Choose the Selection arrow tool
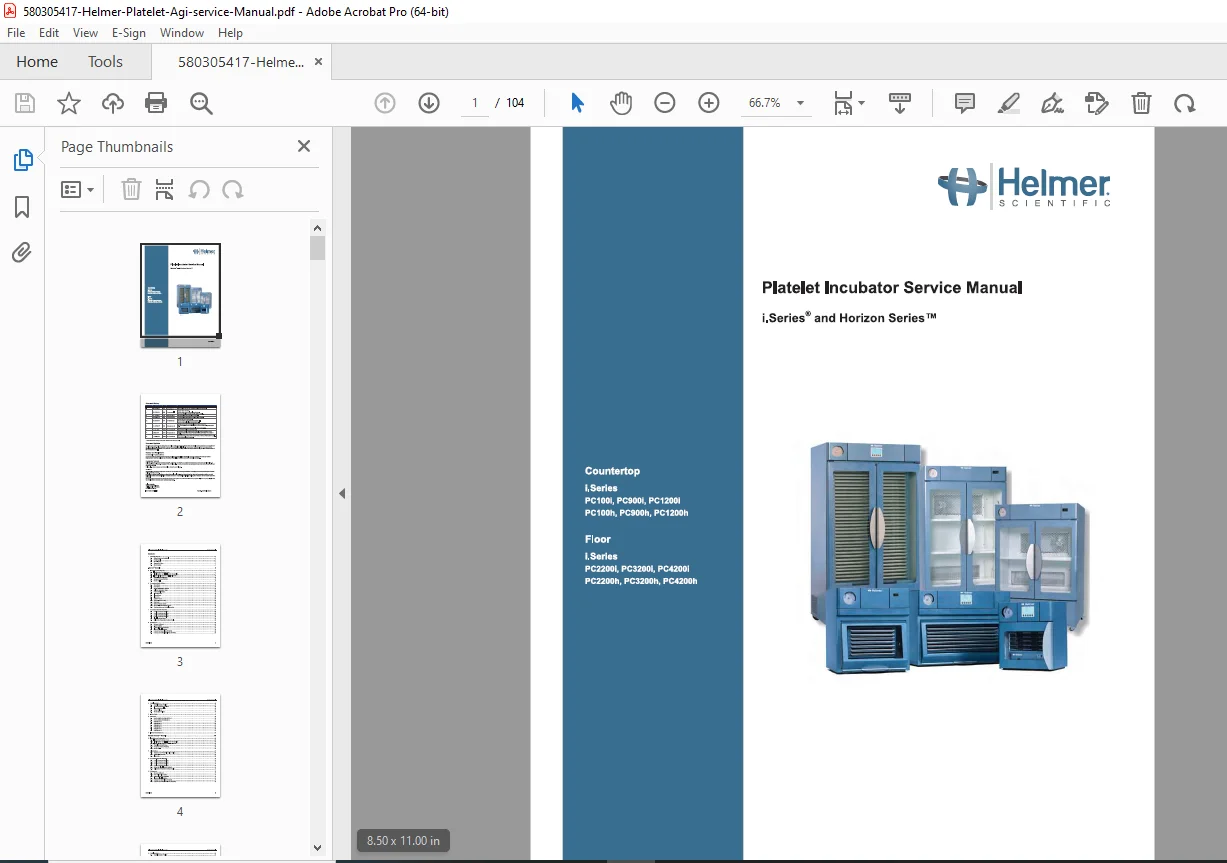Viewport: 1227px width, 863px height. [577, 103]
